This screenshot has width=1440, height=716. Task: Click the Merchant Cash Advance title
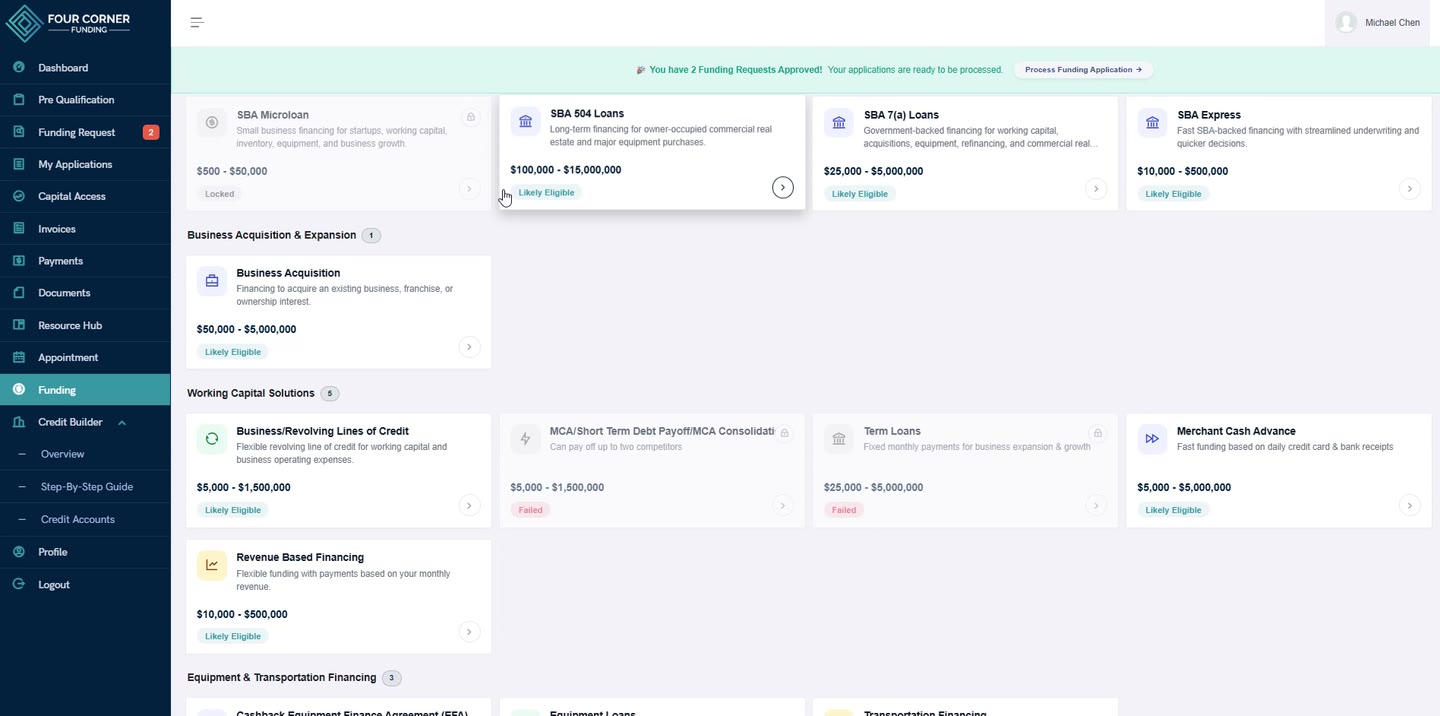(x=1236, y=431)
